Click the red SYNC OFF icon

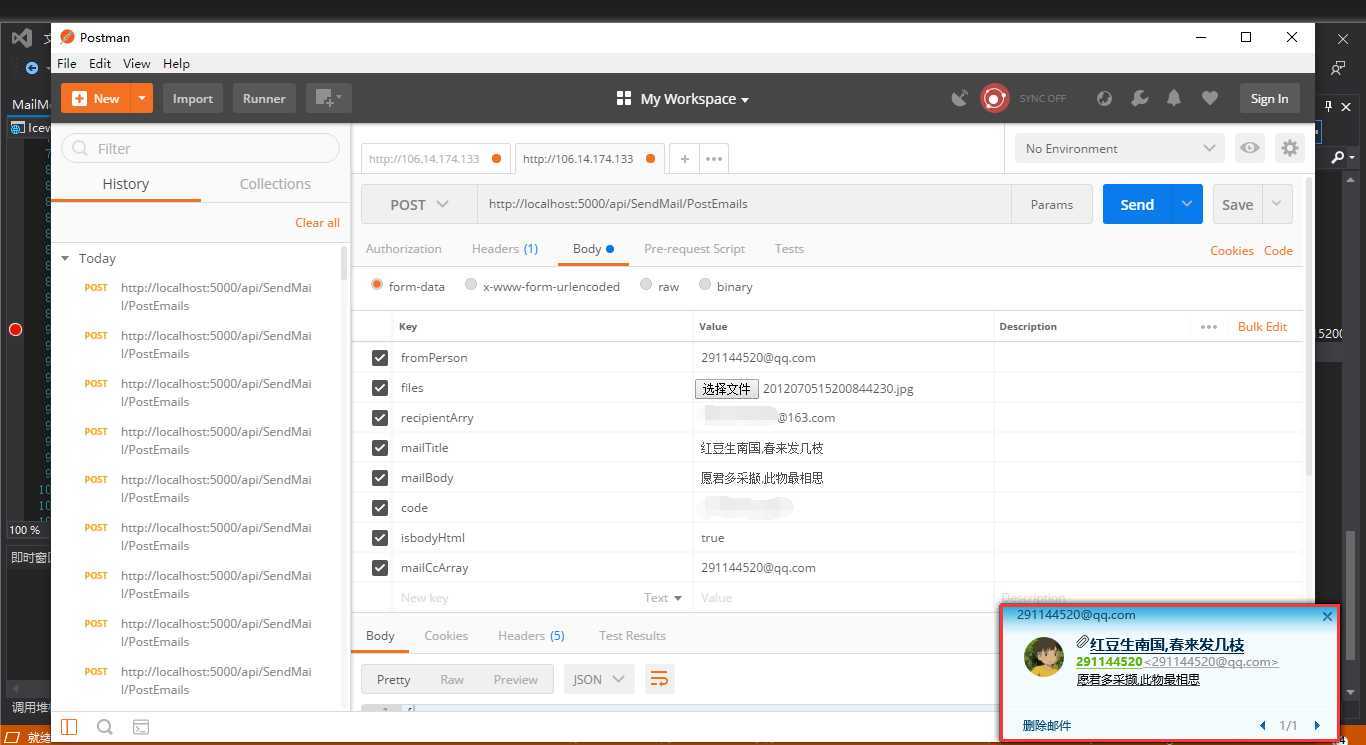(x=994, y=98)
